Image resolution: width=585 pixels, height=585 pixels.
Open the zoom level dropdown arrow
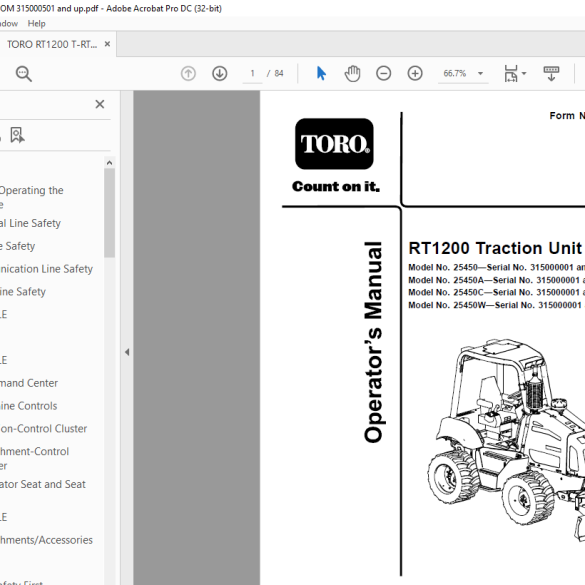click(x=481, y=73)
